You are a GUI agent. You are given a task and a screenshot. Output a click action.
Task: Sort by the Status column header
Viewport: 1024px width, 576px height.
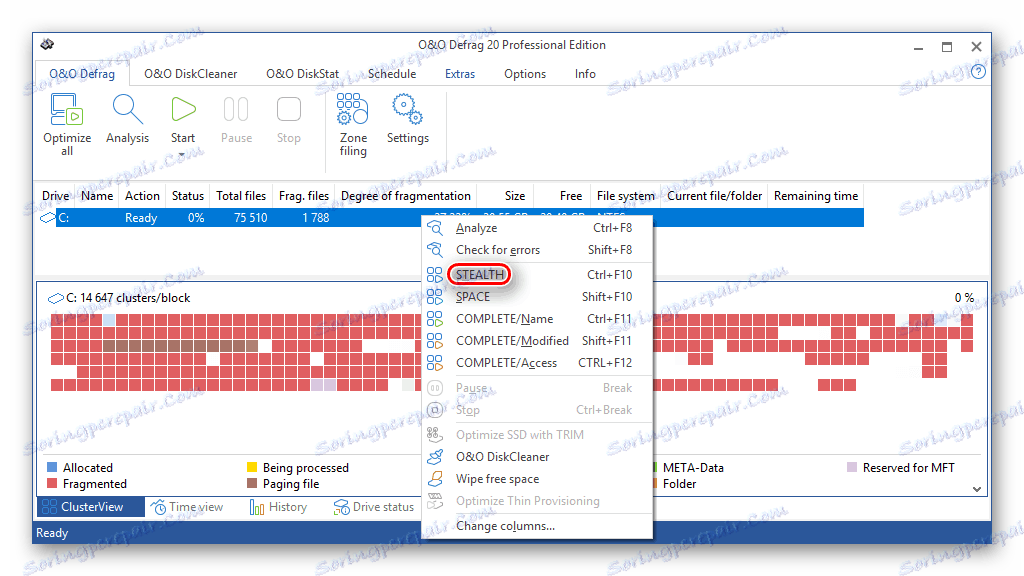tap(188, 196)
